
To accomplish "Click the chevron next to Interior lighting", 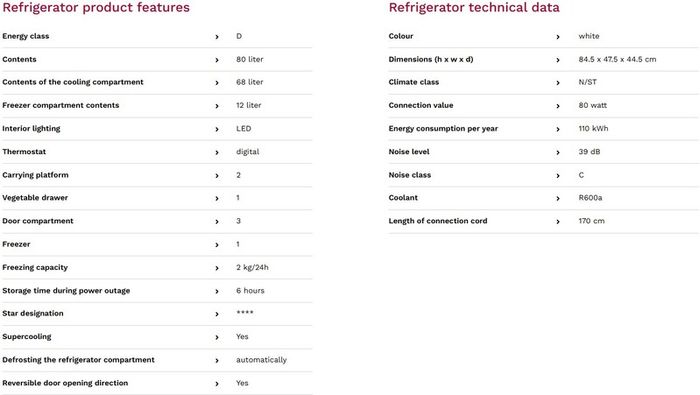I will (217, 129).
